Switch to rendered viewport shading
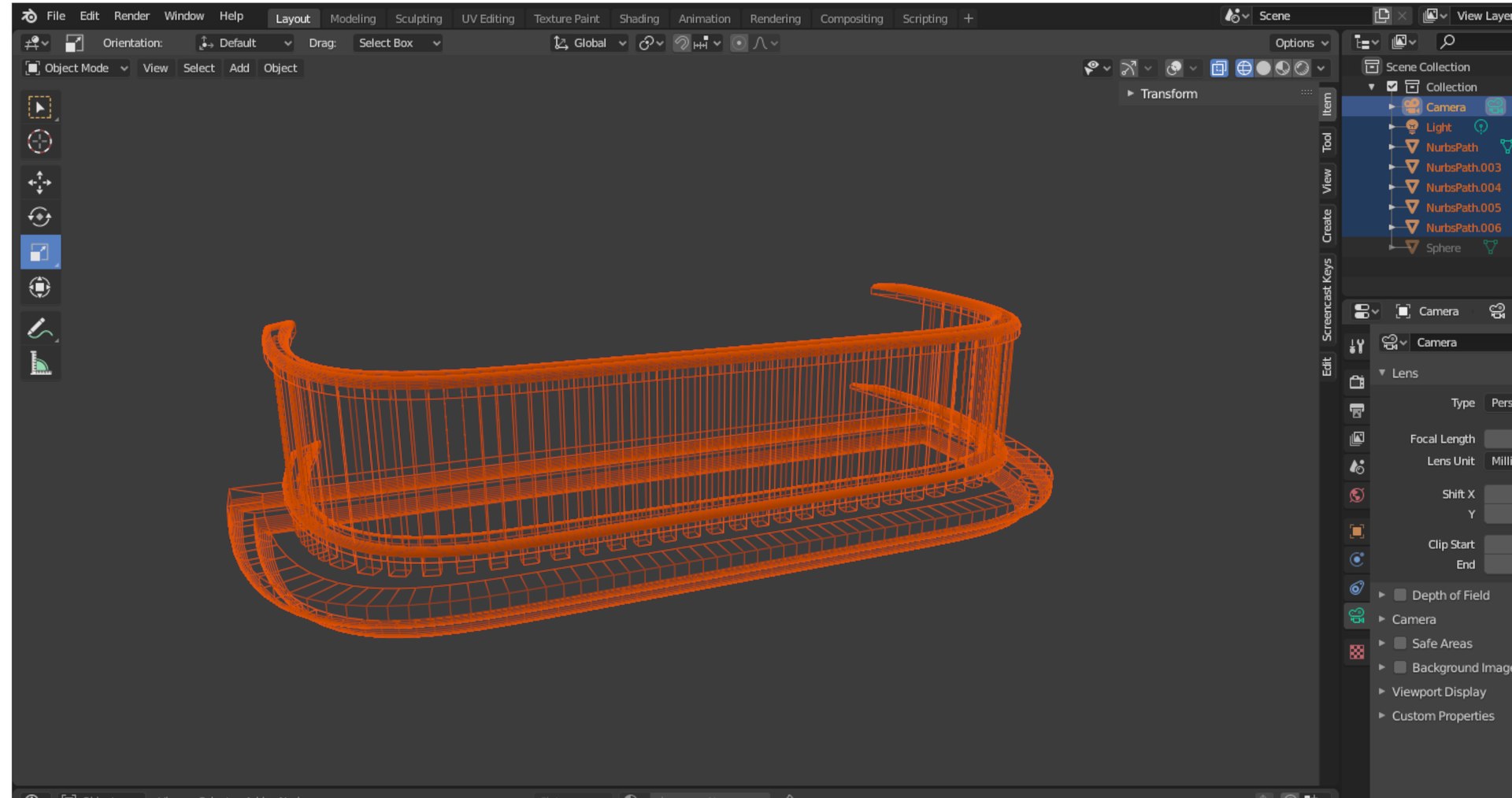Screen dimensions: 1512x798 [1302, 69]
